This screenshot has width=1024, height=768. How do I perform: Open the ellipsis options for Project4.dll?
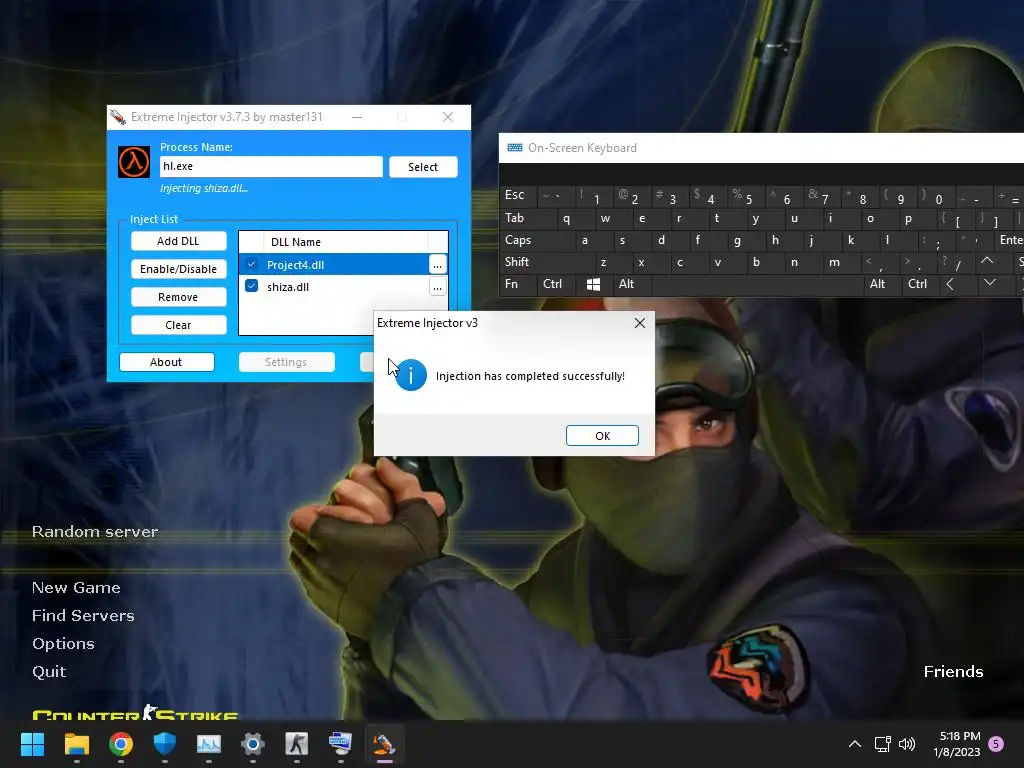tap(438, 264)
